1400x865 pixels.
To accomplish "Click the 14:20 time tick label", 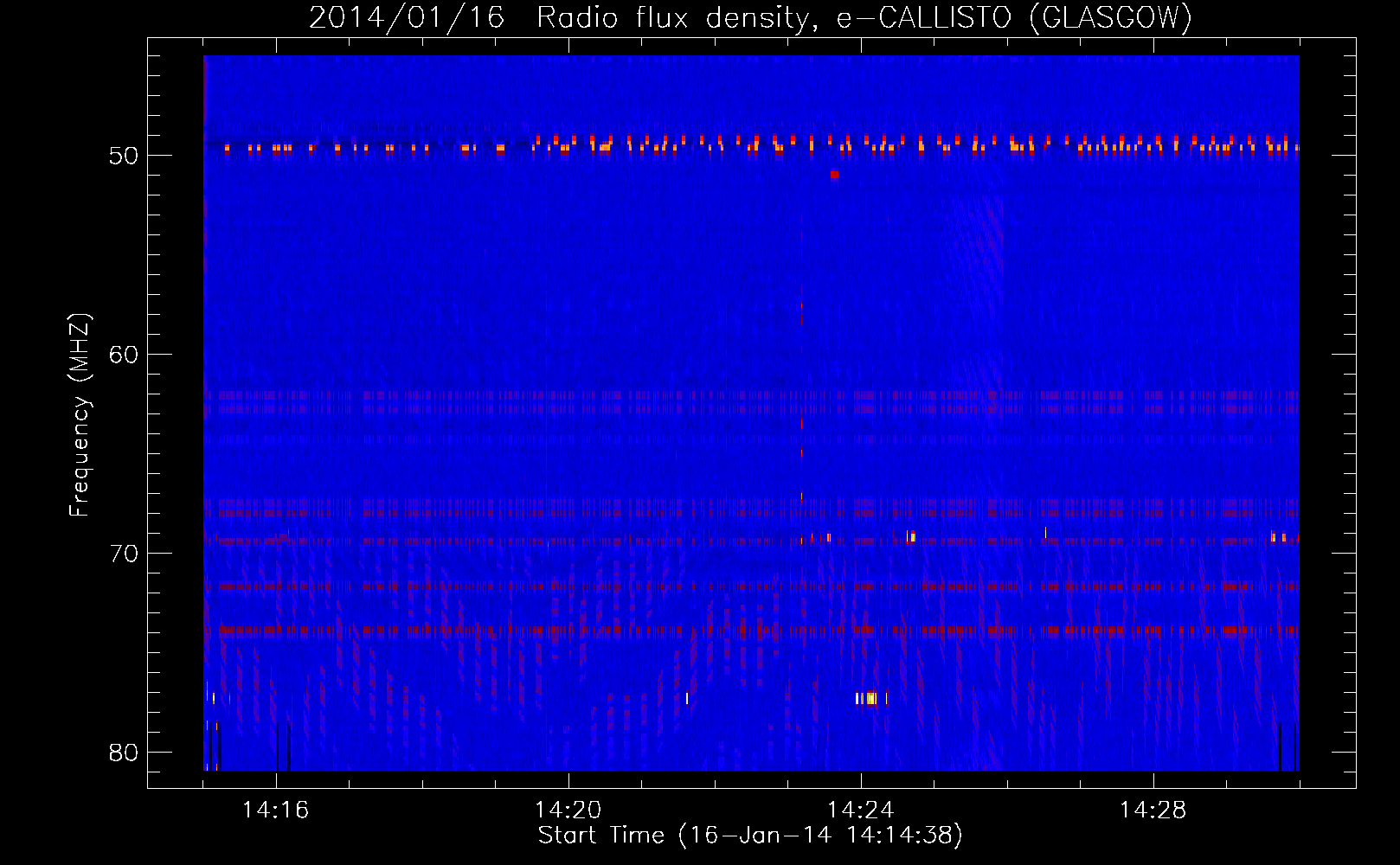I will pos(568,810).
